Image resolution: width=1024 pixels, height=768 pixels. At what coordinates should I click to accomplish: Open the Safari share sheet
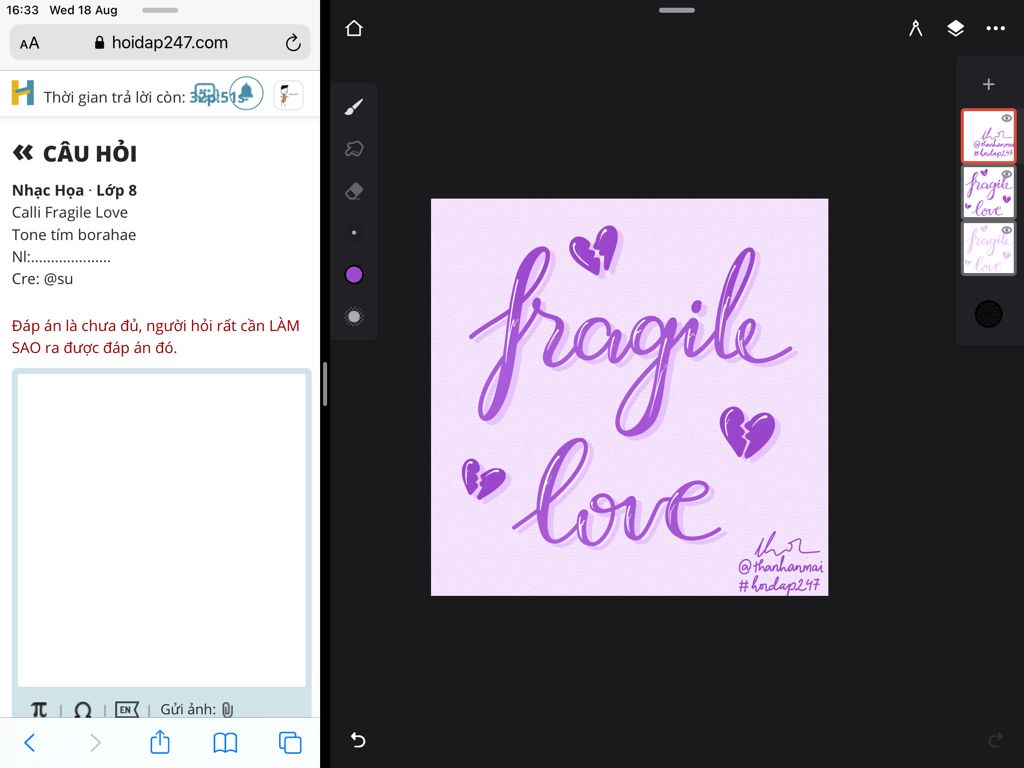click(x=160, y=741)
